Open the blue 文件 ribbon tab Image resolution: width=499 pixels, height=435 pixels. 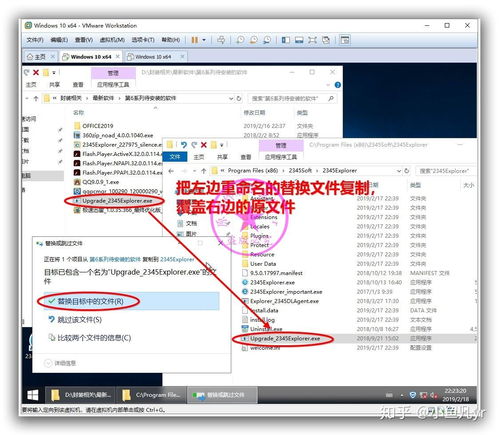click(175, 157)
